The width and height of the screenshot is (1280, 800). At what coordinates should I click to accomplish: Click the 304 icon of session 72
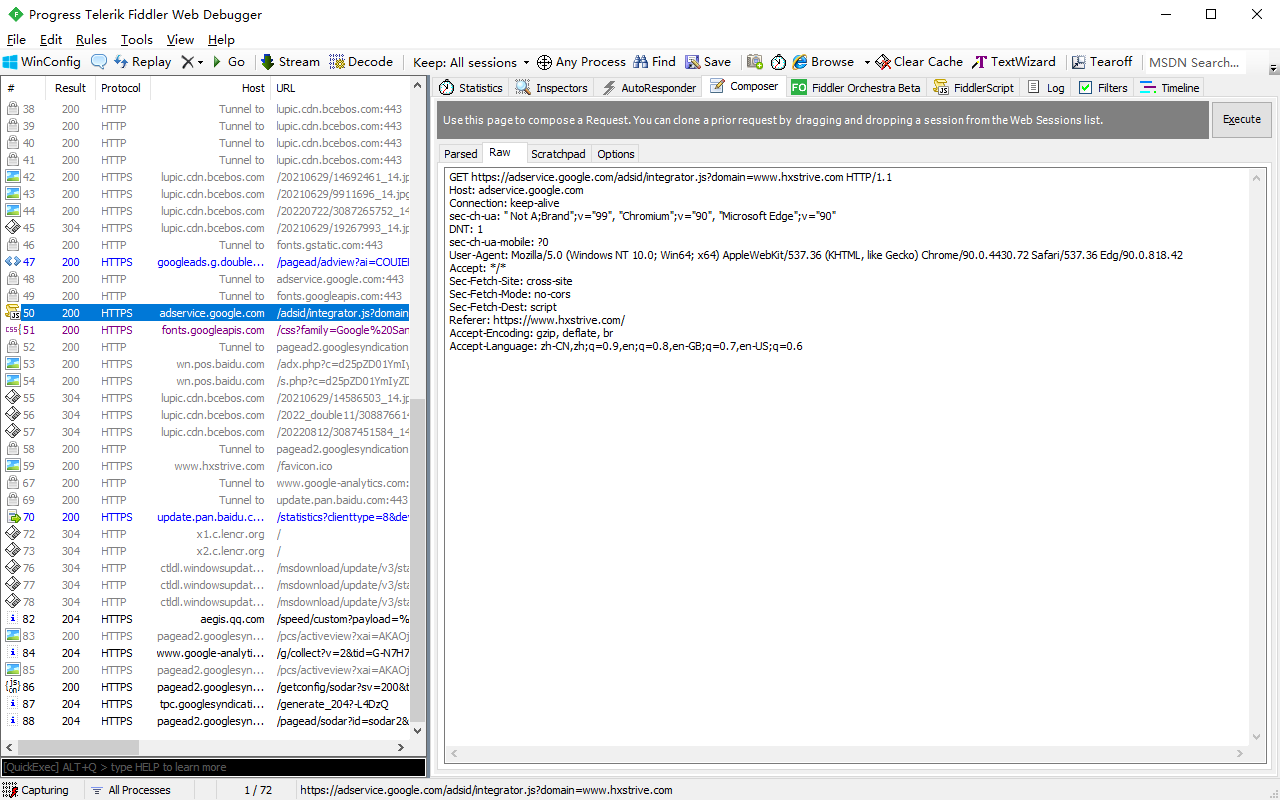pyautogui.click(x=13, y=534)
